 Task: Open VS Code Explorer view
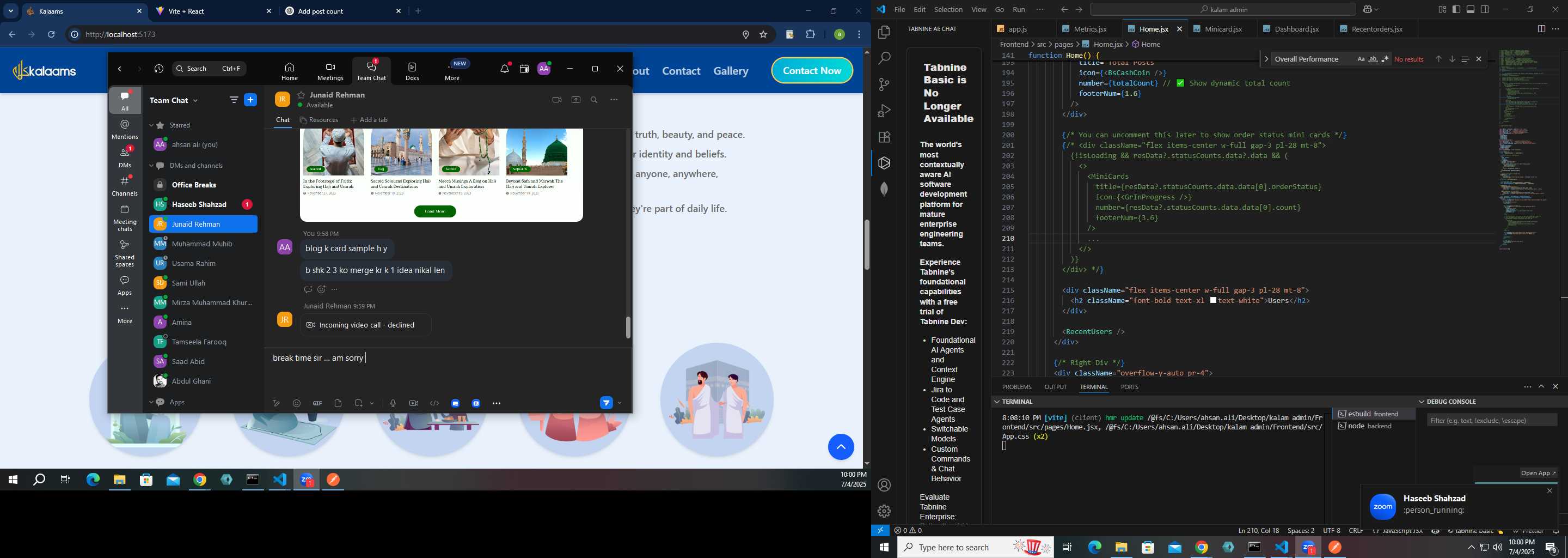[x=884, y=32]
